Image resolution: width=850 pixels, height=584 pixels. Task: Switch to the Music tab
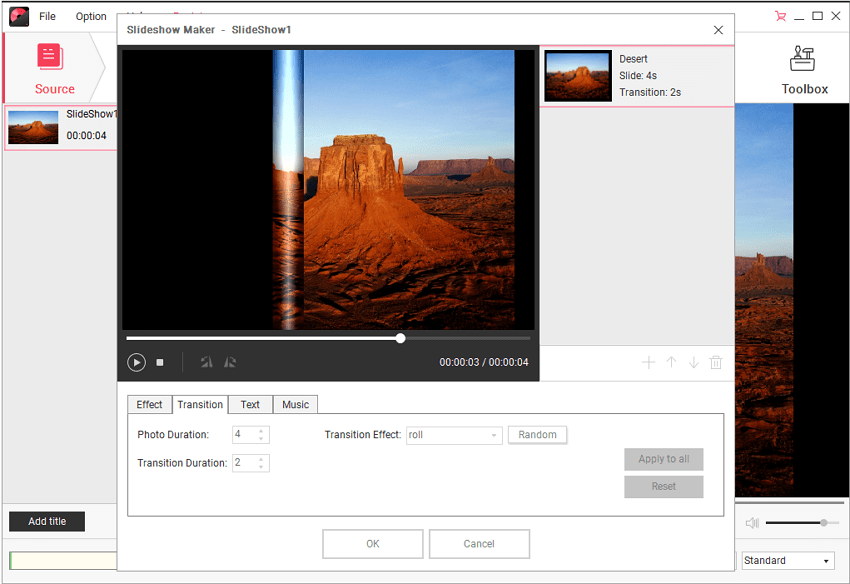(295, 404)
